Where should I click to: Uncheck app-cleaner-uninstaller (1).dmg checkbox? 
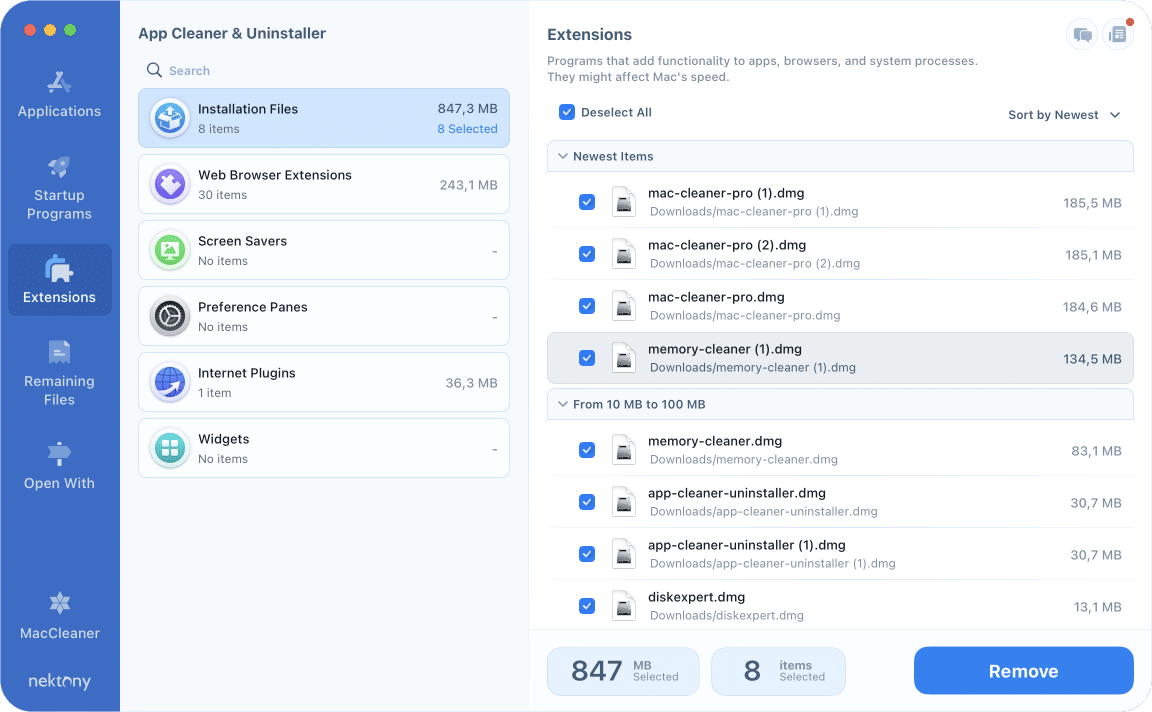click(587, 554)
